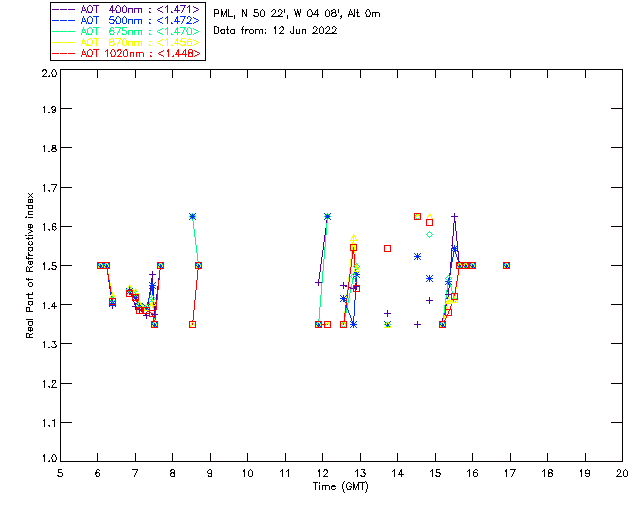Click the x-axis tick label 19
This screenshot has width=640, height=512.
[x=585, y=473]
